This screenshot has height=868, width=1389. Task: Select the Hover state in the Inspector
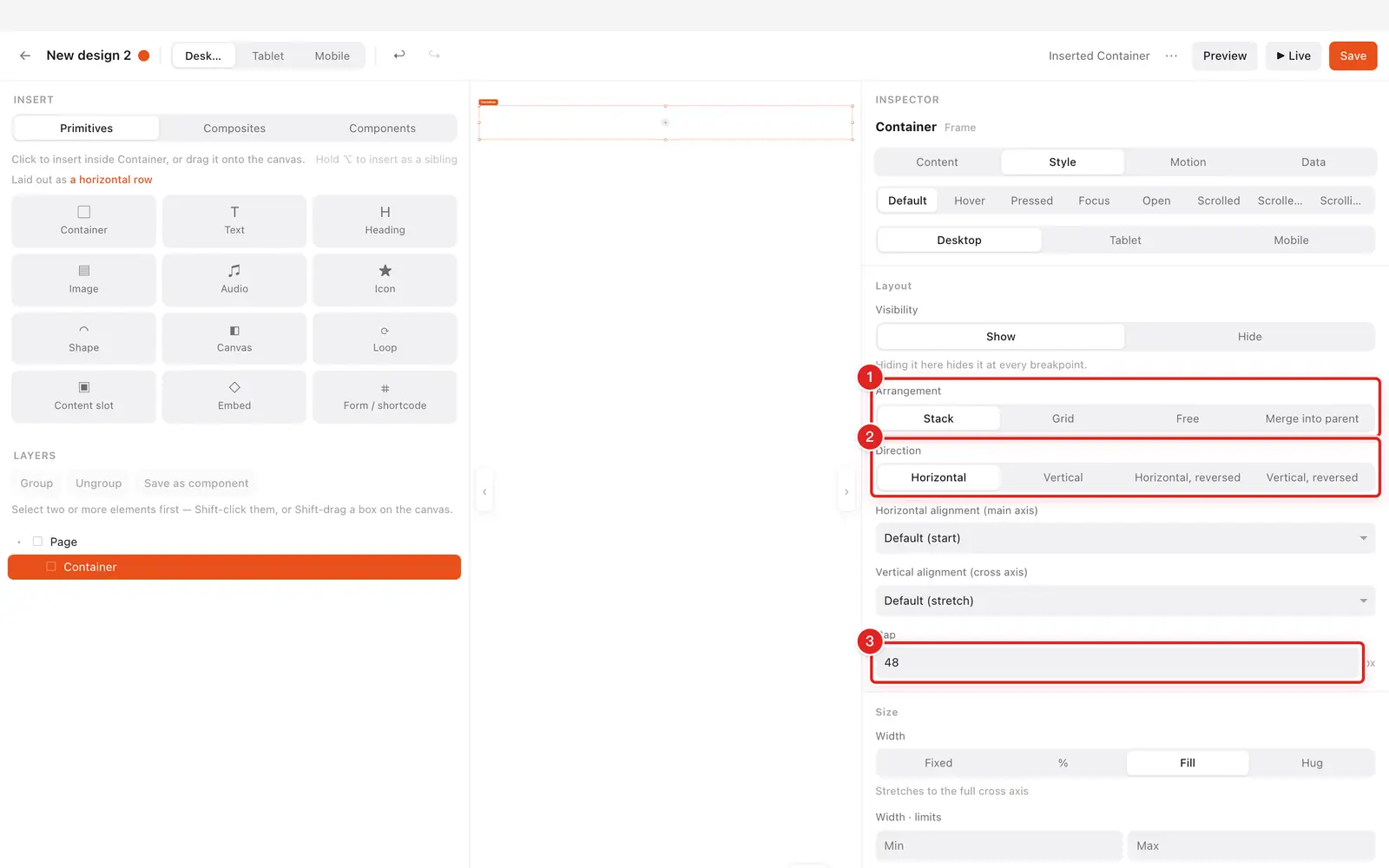[x=970, y=201]
